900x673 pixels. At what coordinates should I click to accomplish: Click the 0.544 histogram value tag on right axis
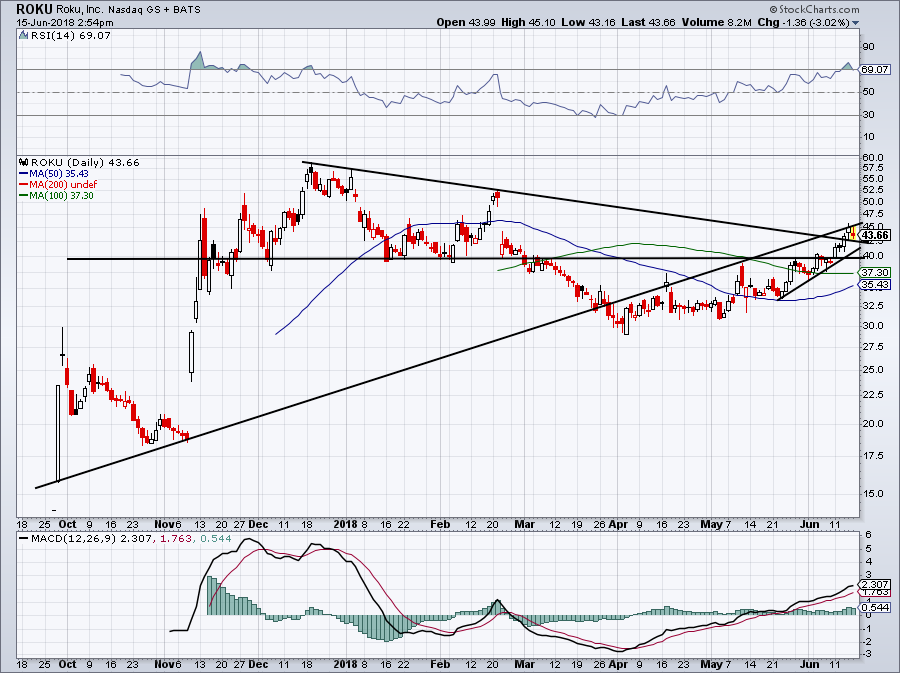point(875,607)
